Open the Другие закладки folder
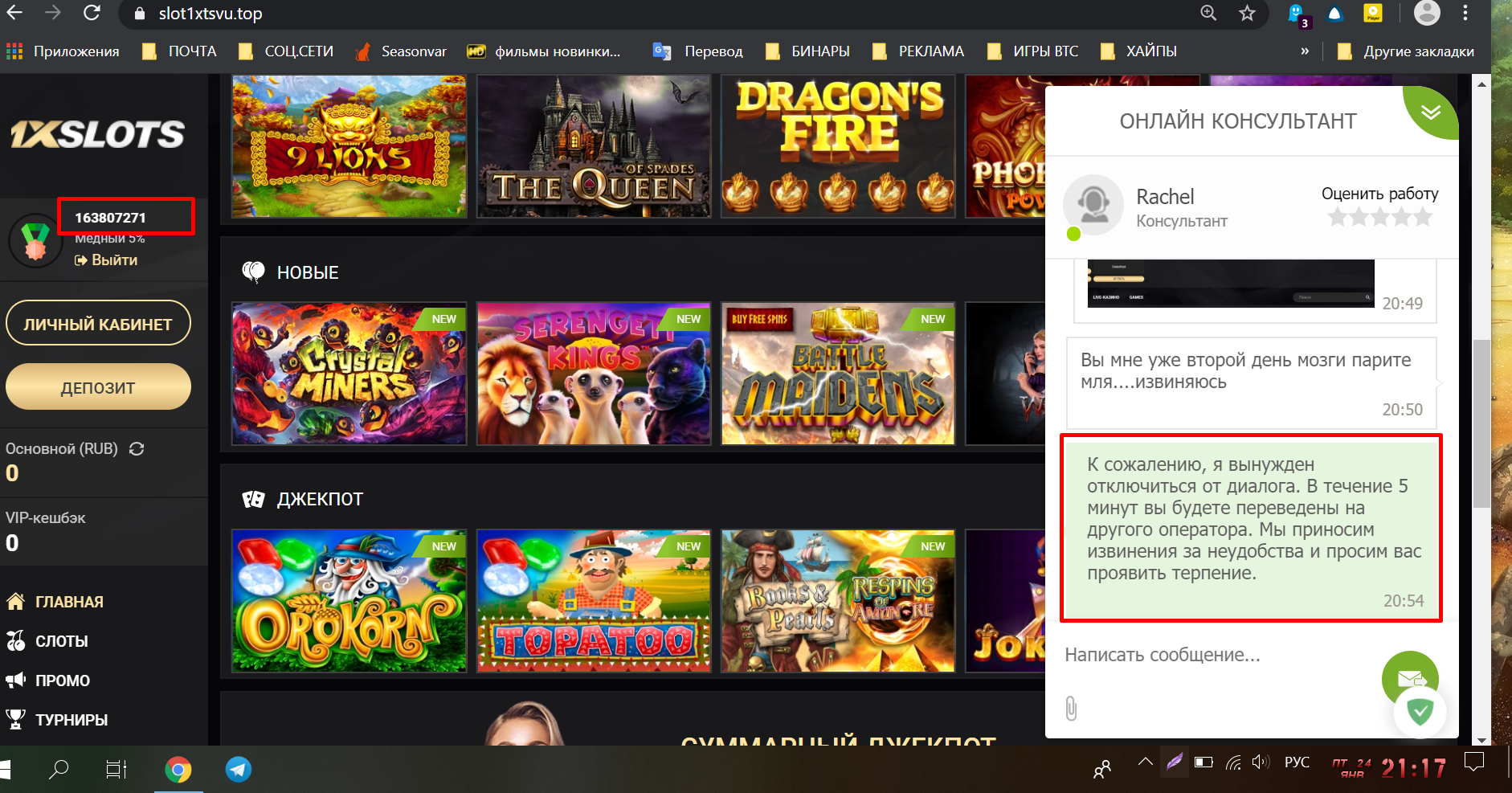The image size is (1512, 793). (1406, 51)
